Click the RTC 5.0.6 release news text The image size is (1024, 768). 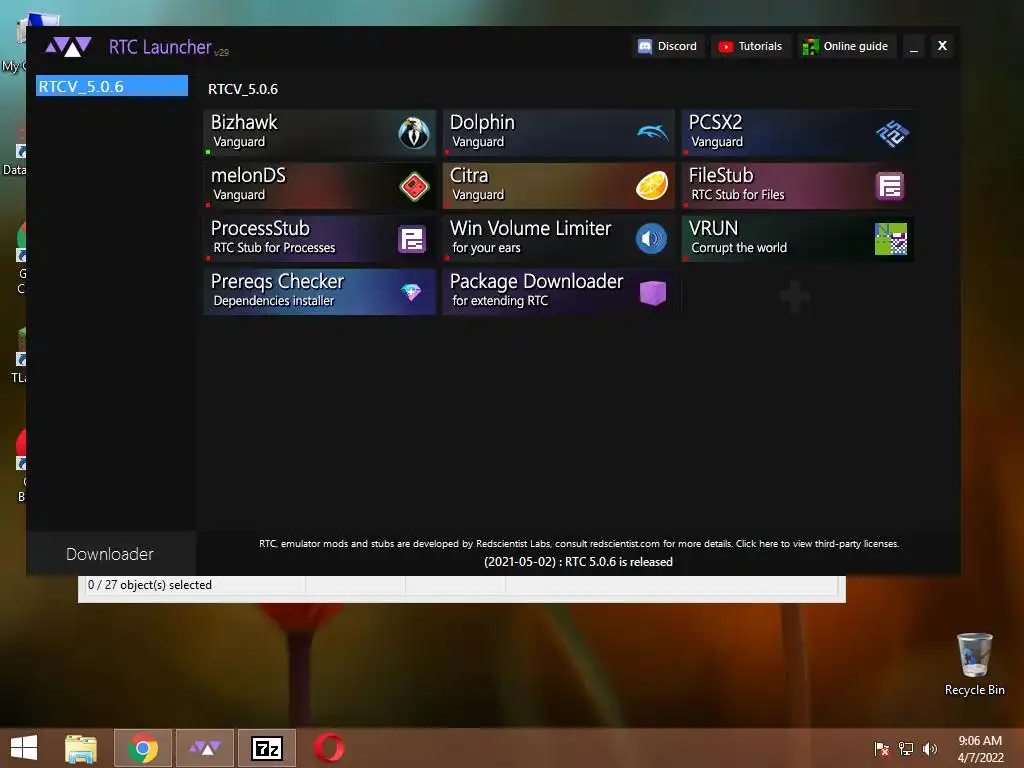point(578,562)
